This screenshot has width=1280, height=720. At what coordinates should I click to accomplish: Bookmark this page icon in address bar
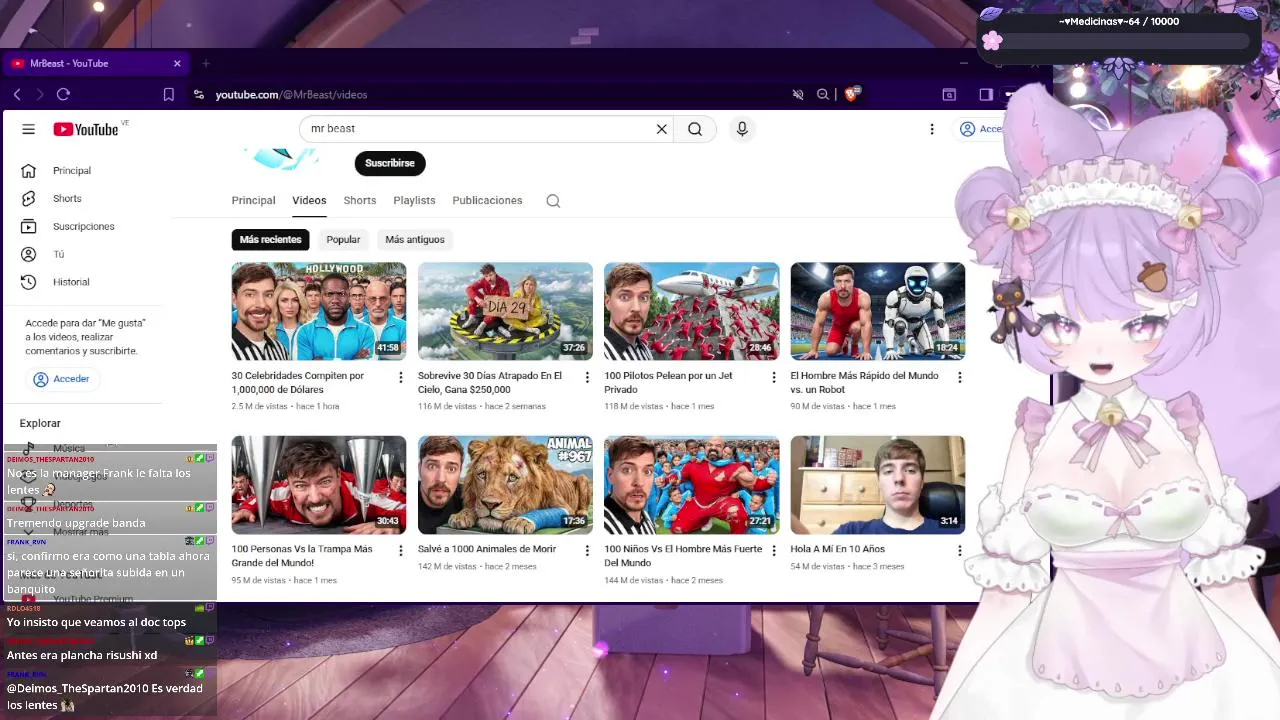(169, 94)
